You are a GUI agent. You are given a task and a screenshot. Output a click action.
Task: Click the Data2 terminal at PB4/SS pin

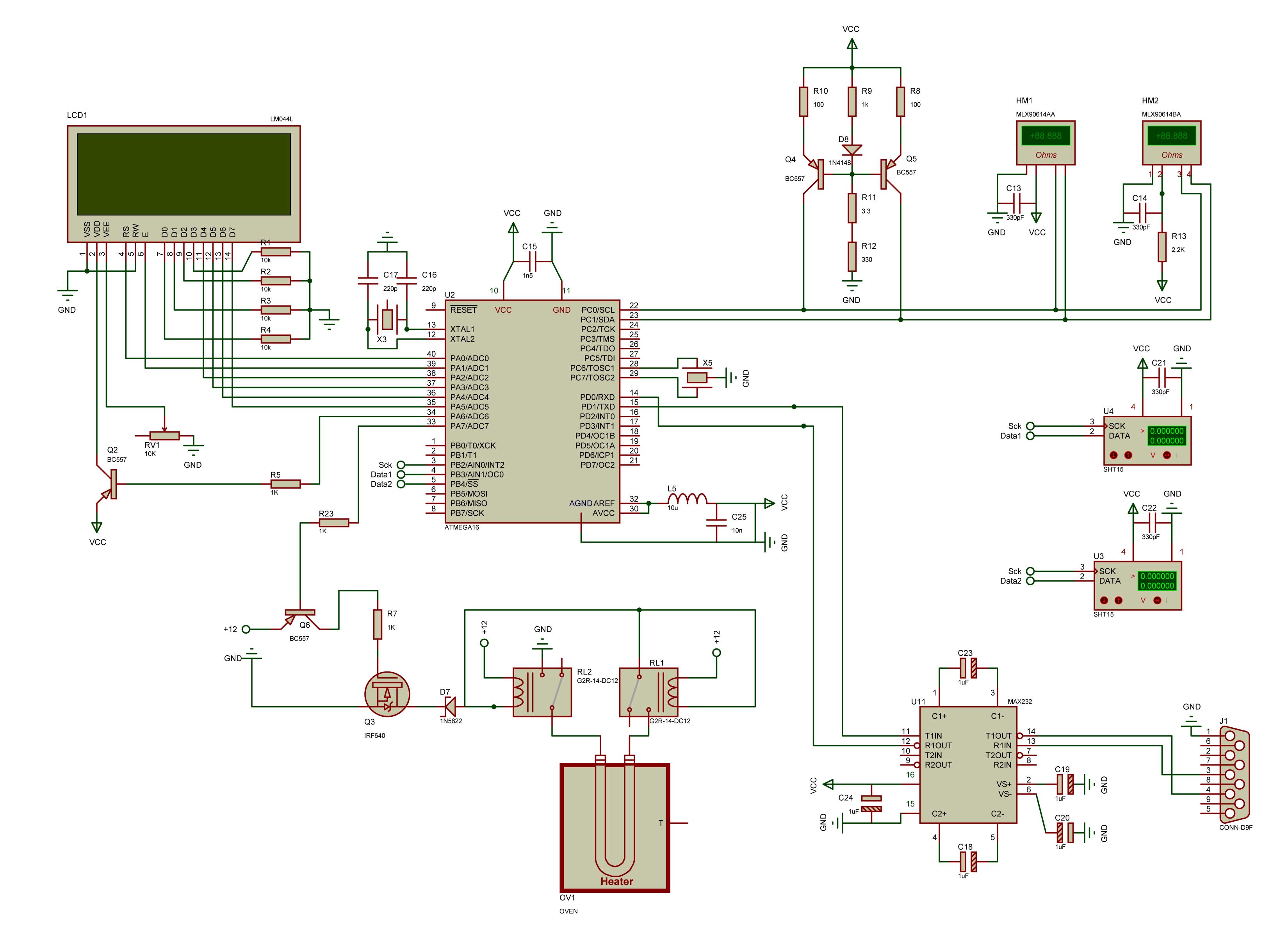[401, 484]
